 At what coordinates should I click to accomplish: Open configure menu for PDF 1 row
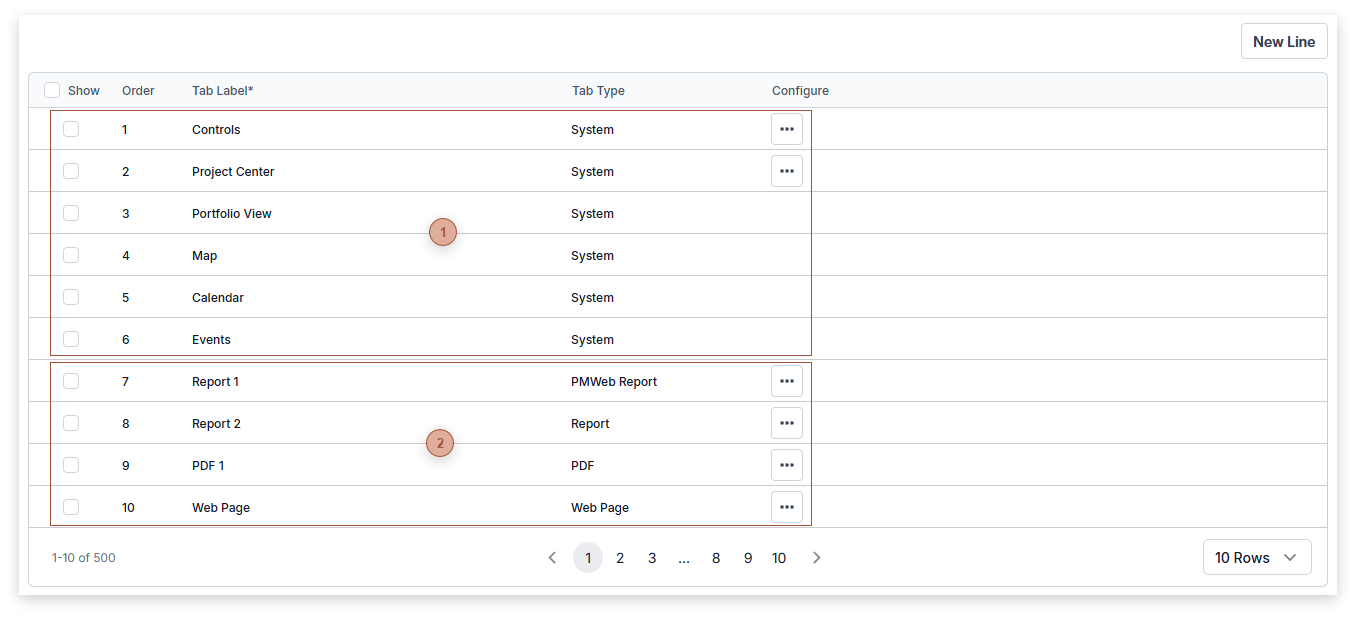click(x=786, y=465)
